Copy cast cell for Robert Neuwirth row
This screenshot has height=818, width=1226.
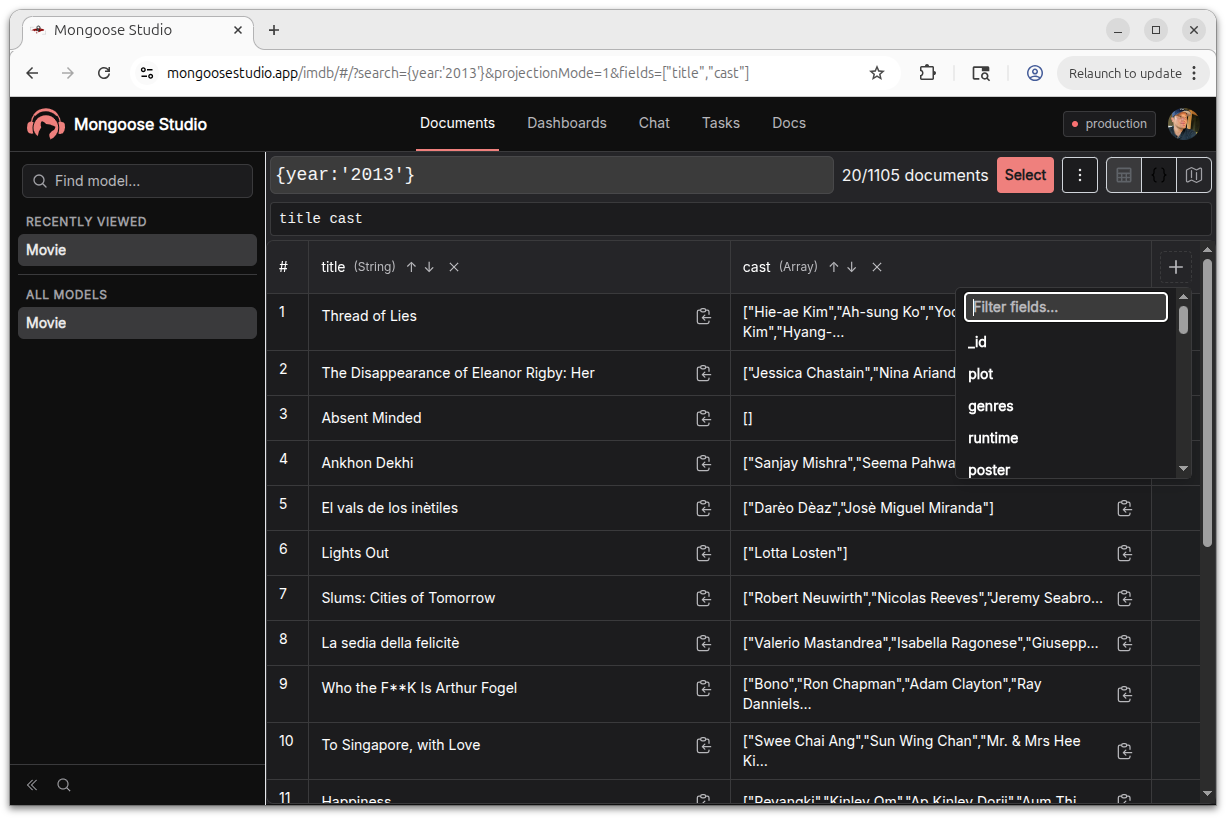(1125, 598)
